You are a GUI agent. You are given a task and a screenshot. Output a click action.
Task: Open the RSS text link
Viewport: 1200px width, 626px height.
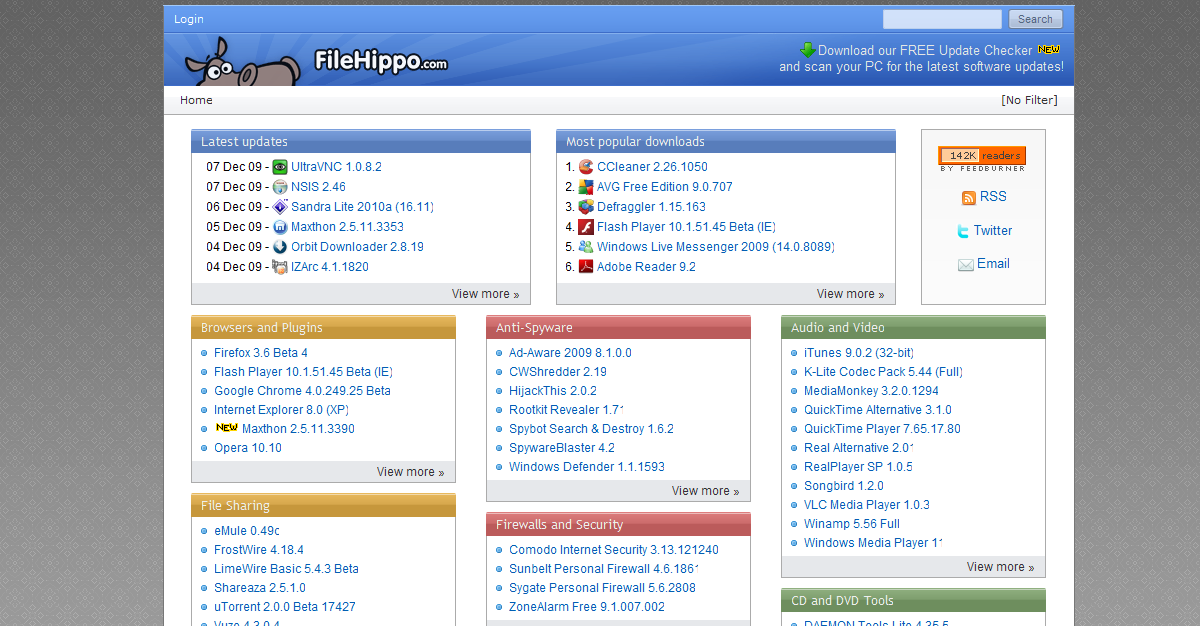pyautogui.click(x=993, y=197)
